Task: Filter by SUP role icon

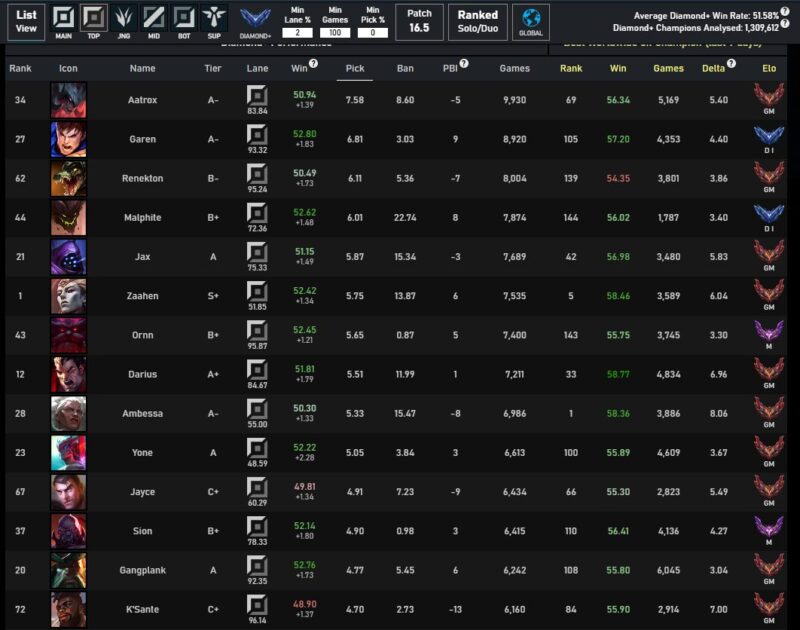Action: tap(213, 19)
